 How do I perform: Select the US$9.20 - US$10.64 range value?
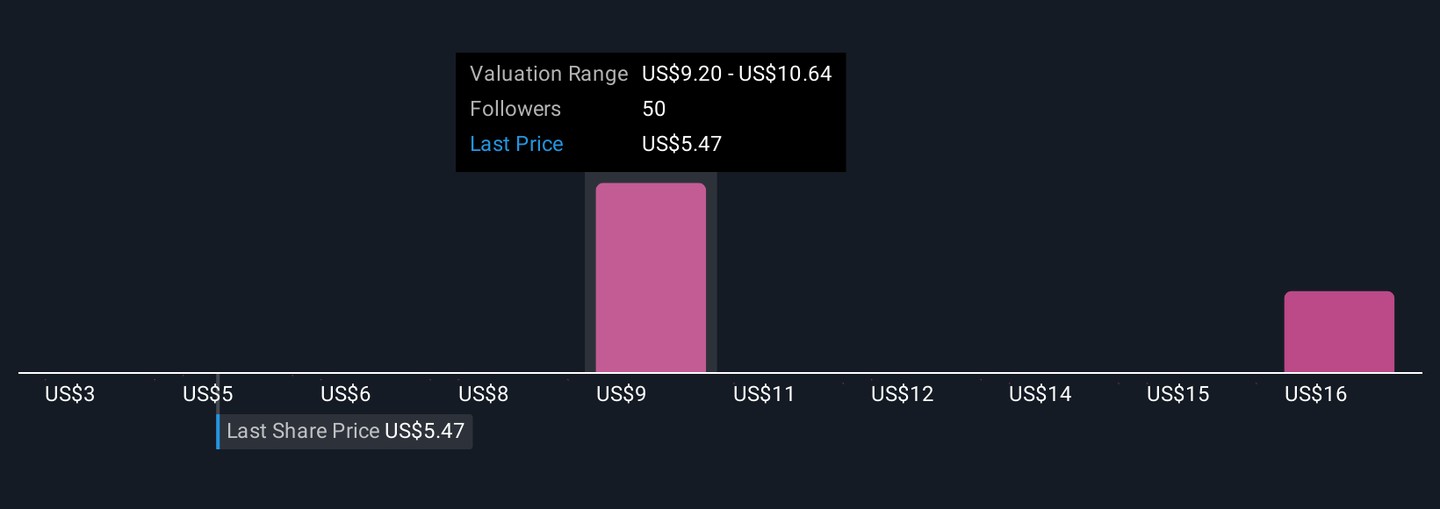736,74
